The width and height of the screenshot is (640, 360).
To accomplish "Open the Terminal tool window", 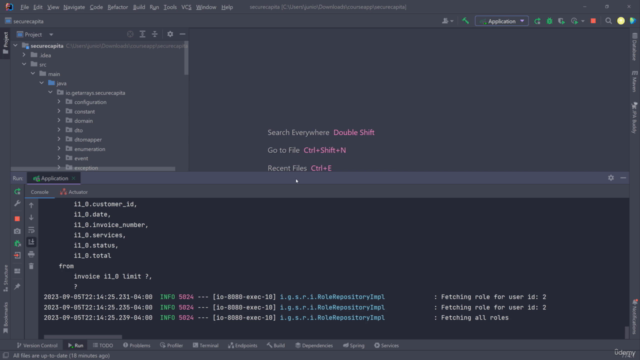I will (206, 345).
